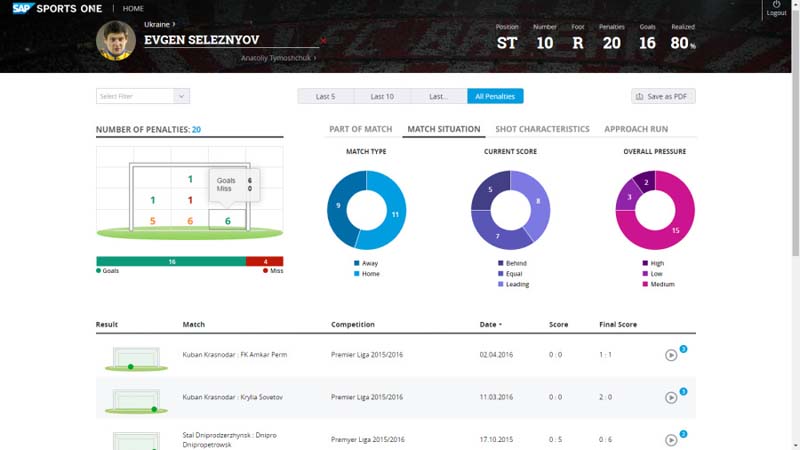
Task: Select the Last 10 penalties filter
Action: click(382, 96)
